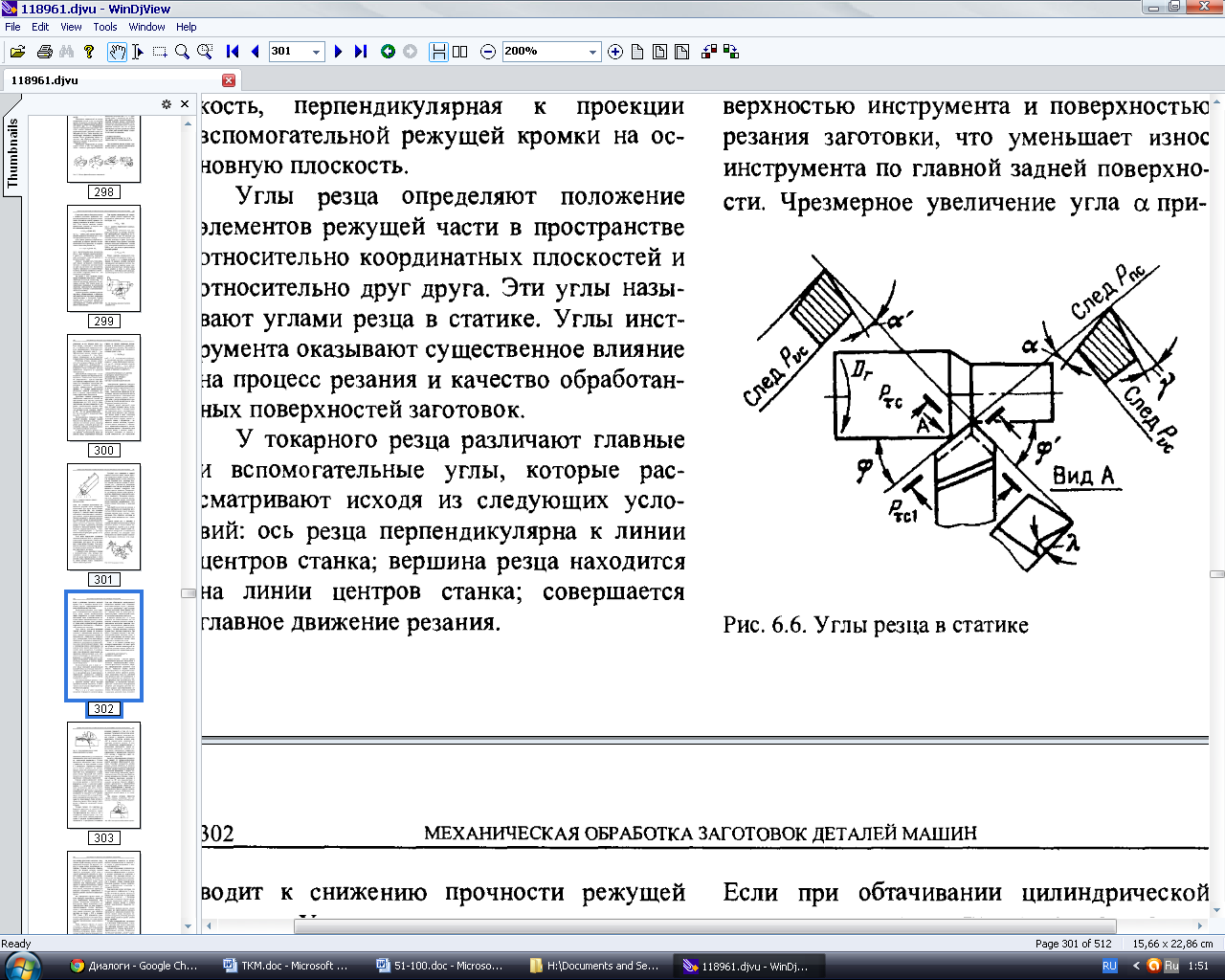This screenshot has width=1225, height=980.
Task: Click the Open file folder icon
Action: pos(17,52)
